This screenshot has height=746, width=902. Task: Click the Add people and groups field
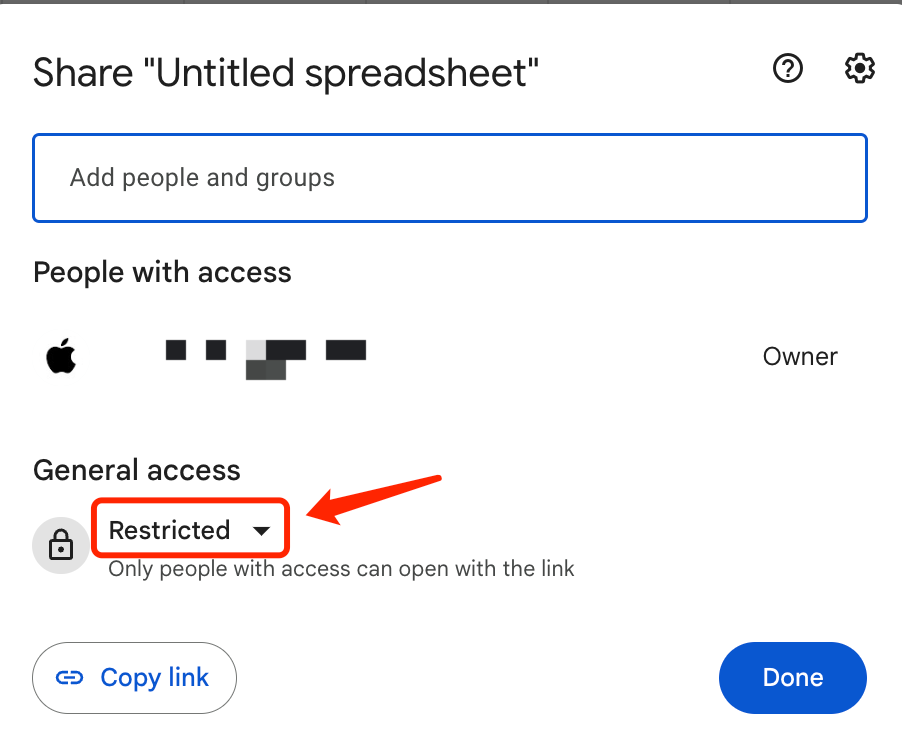pyautogui.click(x=449, y=177)
